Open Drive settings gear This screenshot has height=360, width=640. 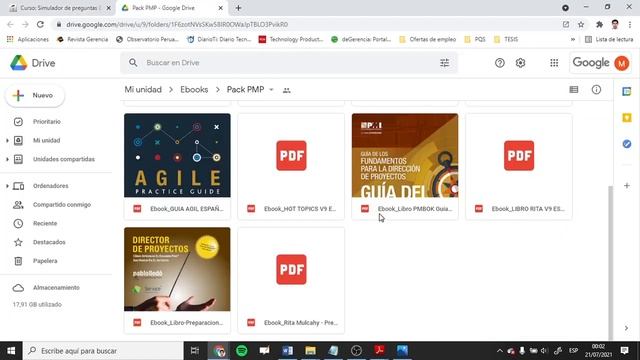coord(520,63)
